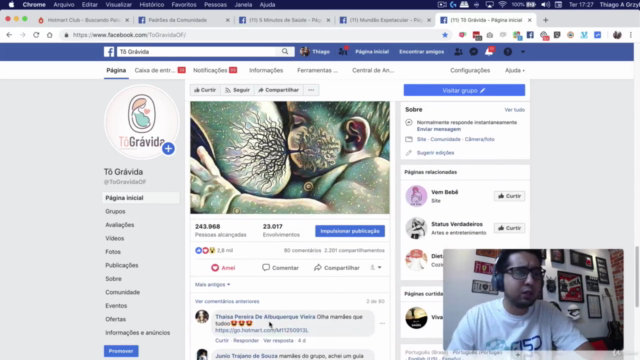Click Thaisa Pereira's avatar
This screenshot has width=640, height=360.
coord(202,316)
